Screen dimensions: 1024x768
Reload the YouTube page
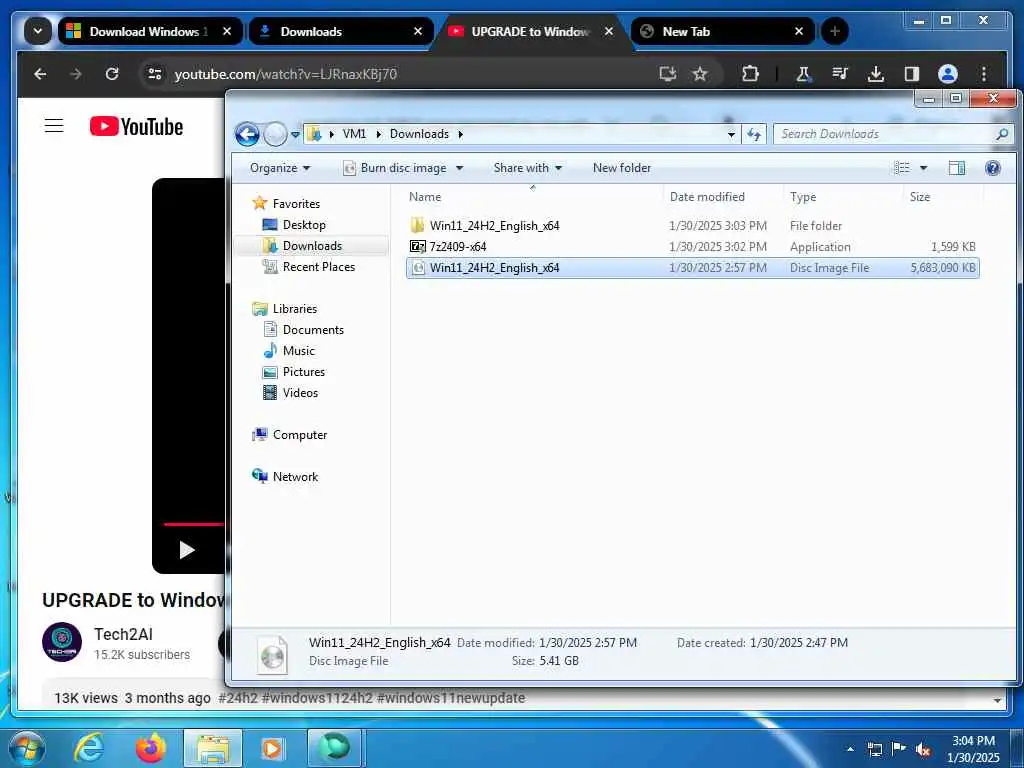112,74
